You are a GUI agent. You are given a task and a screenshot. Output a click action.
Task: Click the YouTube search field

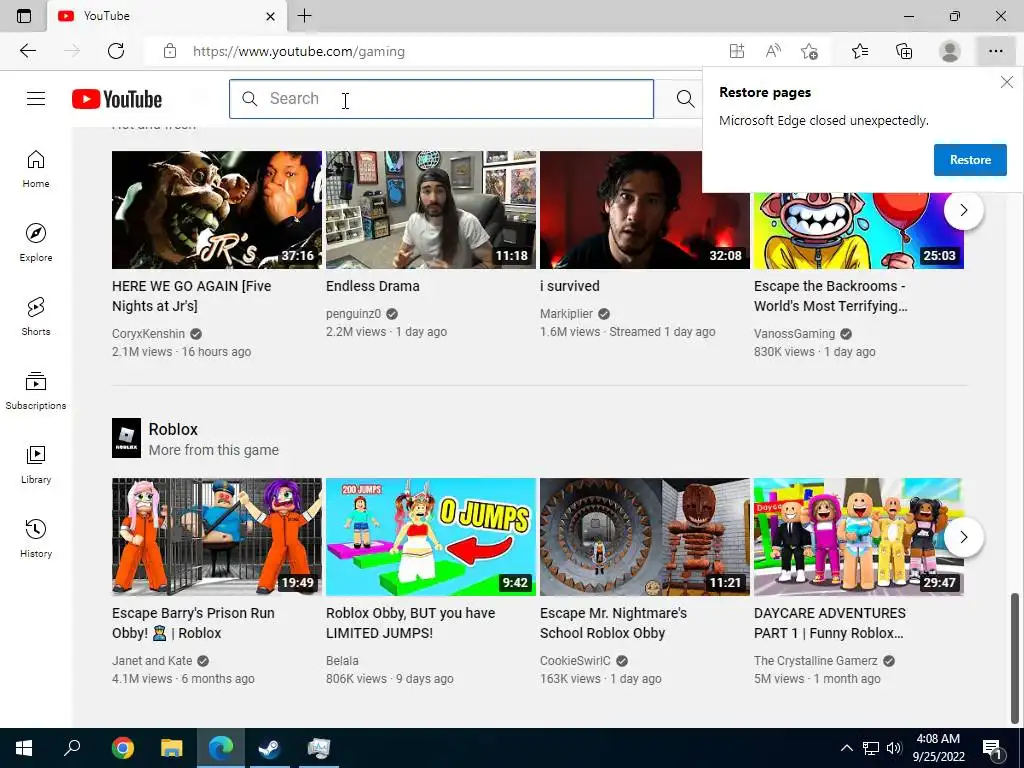coord(441,99)
